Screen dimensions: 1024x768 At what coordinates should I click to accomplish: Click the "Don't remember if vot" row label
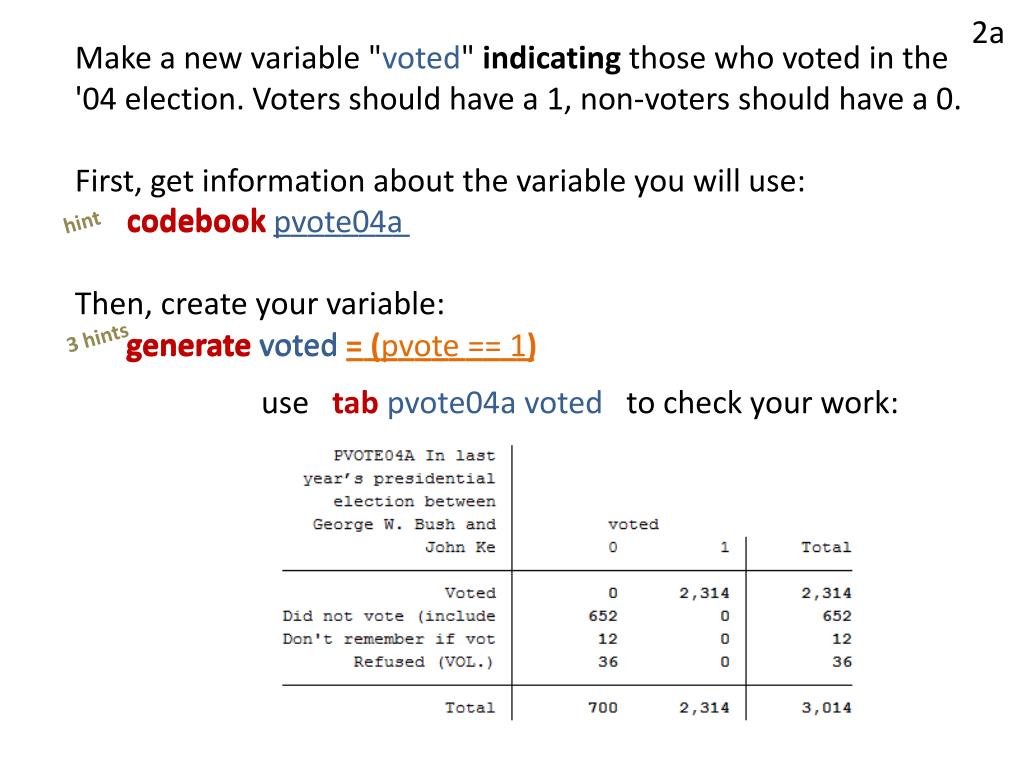(389, 639)
